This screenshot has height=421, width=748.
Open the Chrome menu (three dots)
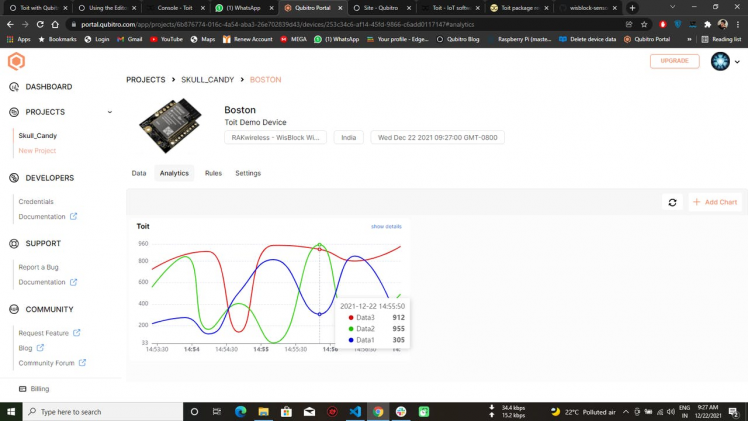pyautogui.click(x=738, y=24)
